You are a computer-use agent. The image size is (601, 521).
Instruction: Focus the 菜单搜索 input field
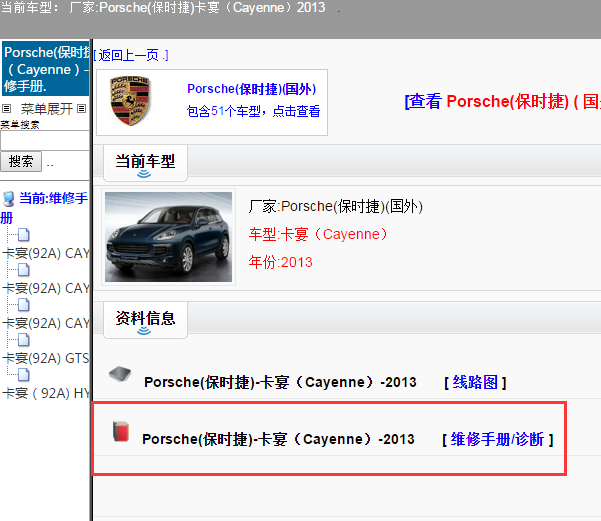(x=45, y=140)
